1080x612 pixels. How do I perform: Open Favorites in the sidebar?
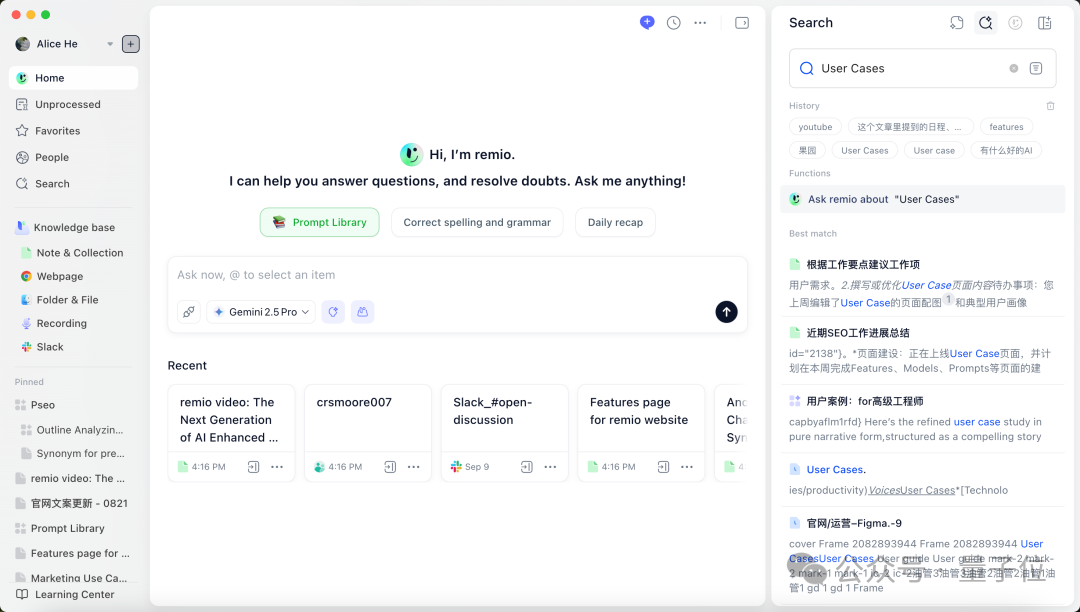57,131
